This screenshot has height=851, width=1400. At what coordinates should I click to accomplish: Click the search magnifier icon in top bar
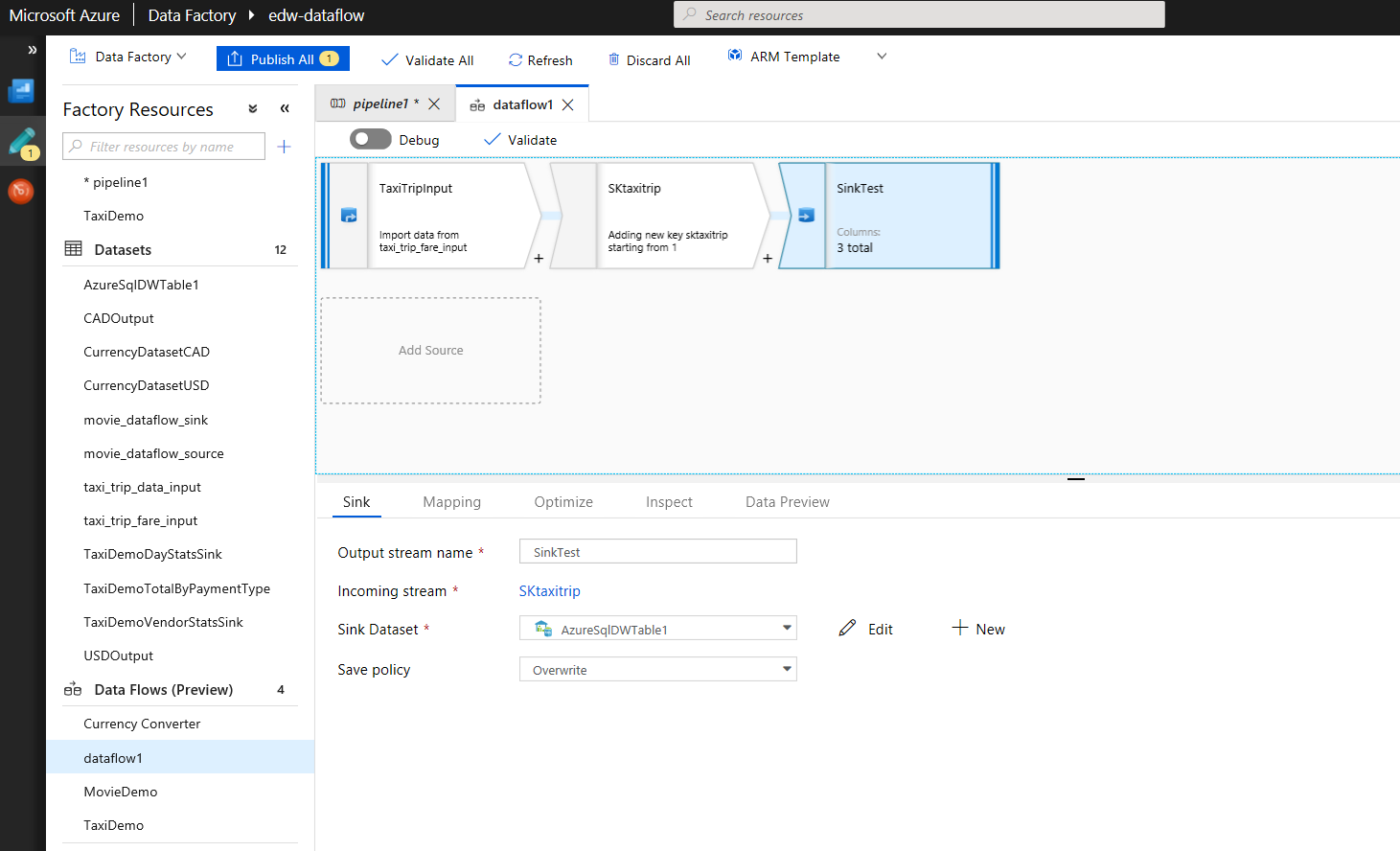[x=690, y=14]
